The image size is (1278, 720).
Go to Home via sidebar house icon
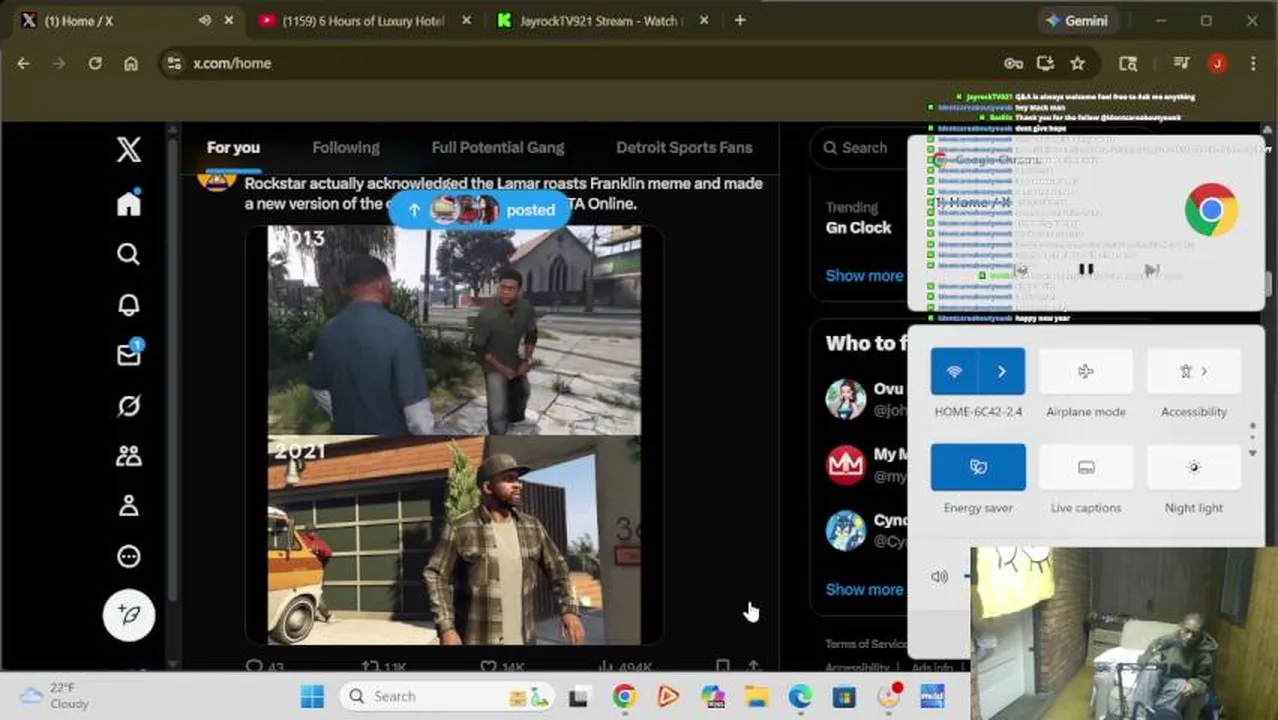pos(128,204)
